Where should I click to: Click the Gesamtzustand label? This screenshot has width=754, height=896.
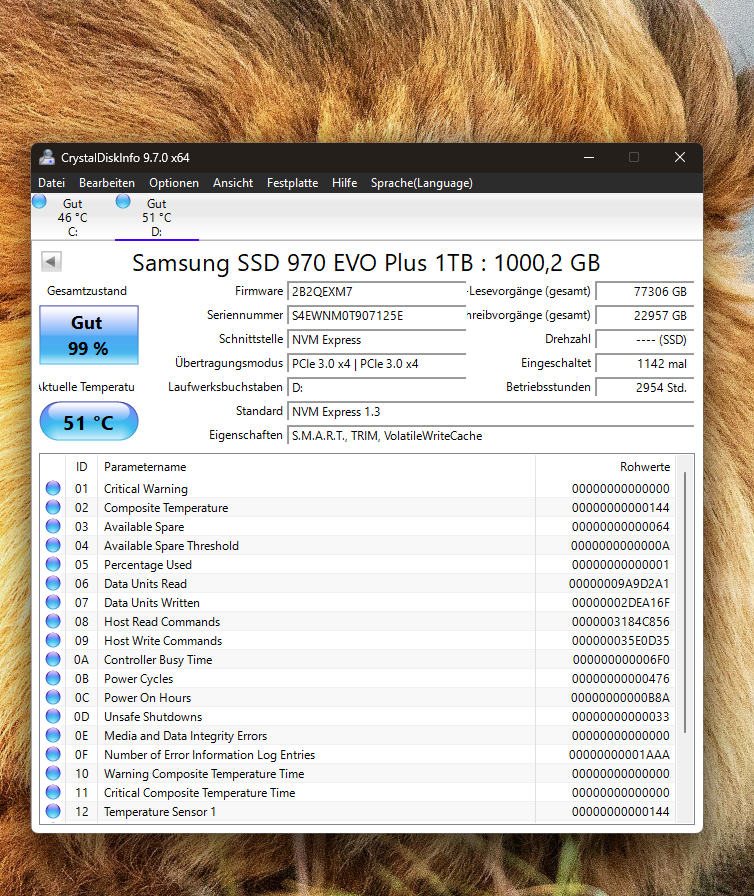pos(87,291)
